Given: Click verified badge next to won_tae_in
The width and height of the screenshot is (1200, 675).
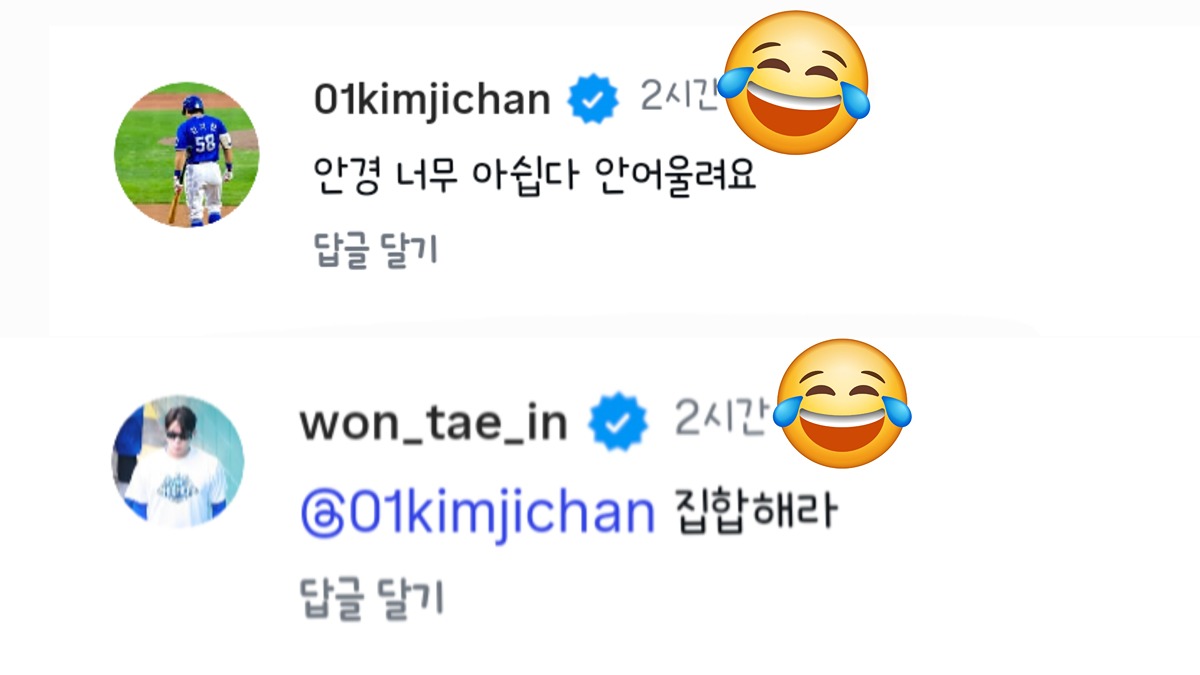Looking at the screenshot, I should (618, 423).
